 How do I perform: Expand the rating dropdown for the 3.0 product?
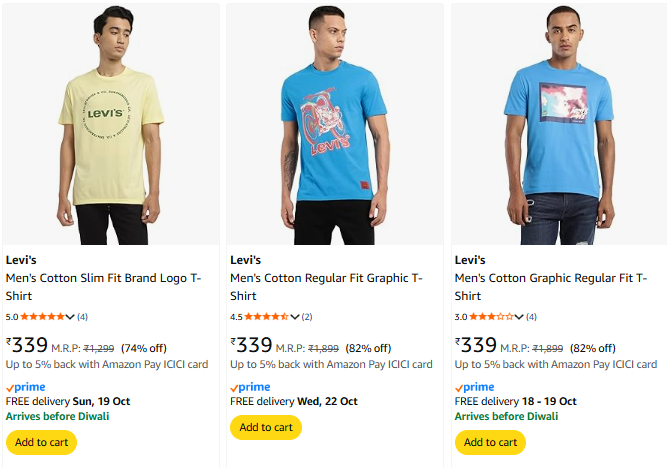(x=519, y=317)
